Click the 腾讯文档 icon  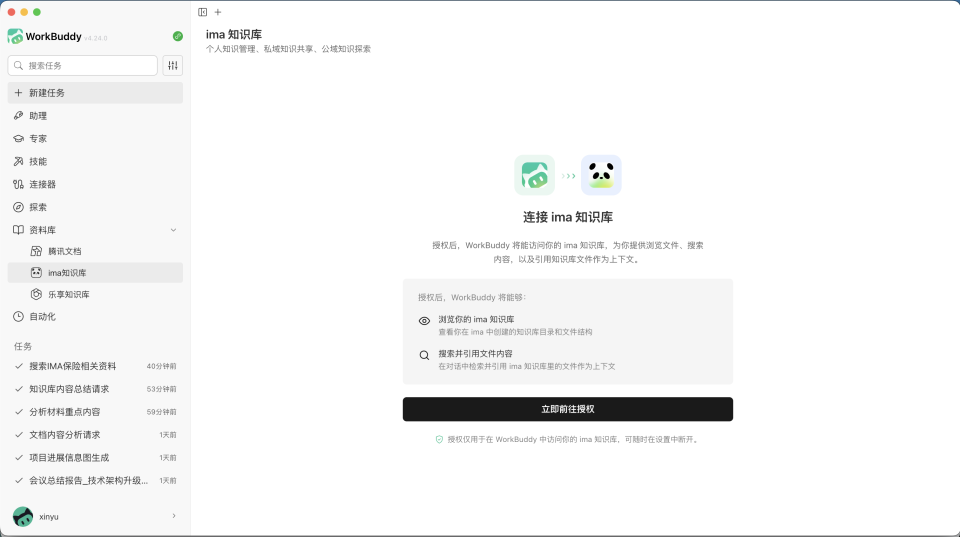click(x=36, y=251)
